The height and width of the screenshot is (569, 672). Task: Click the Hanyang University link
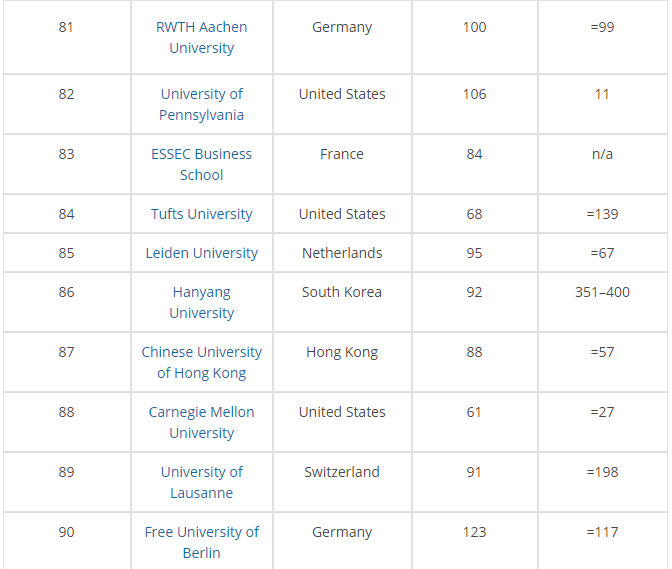click(x=201, y=302)
